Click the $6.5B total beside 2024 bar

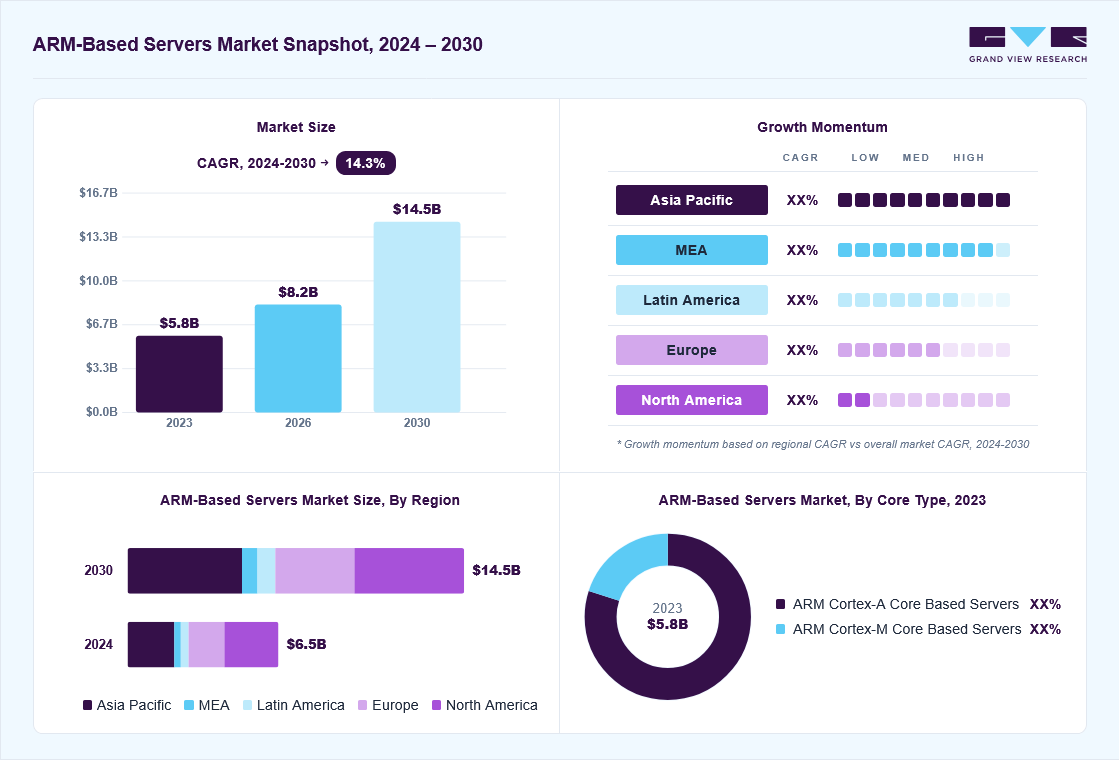[x=306, y=644]
